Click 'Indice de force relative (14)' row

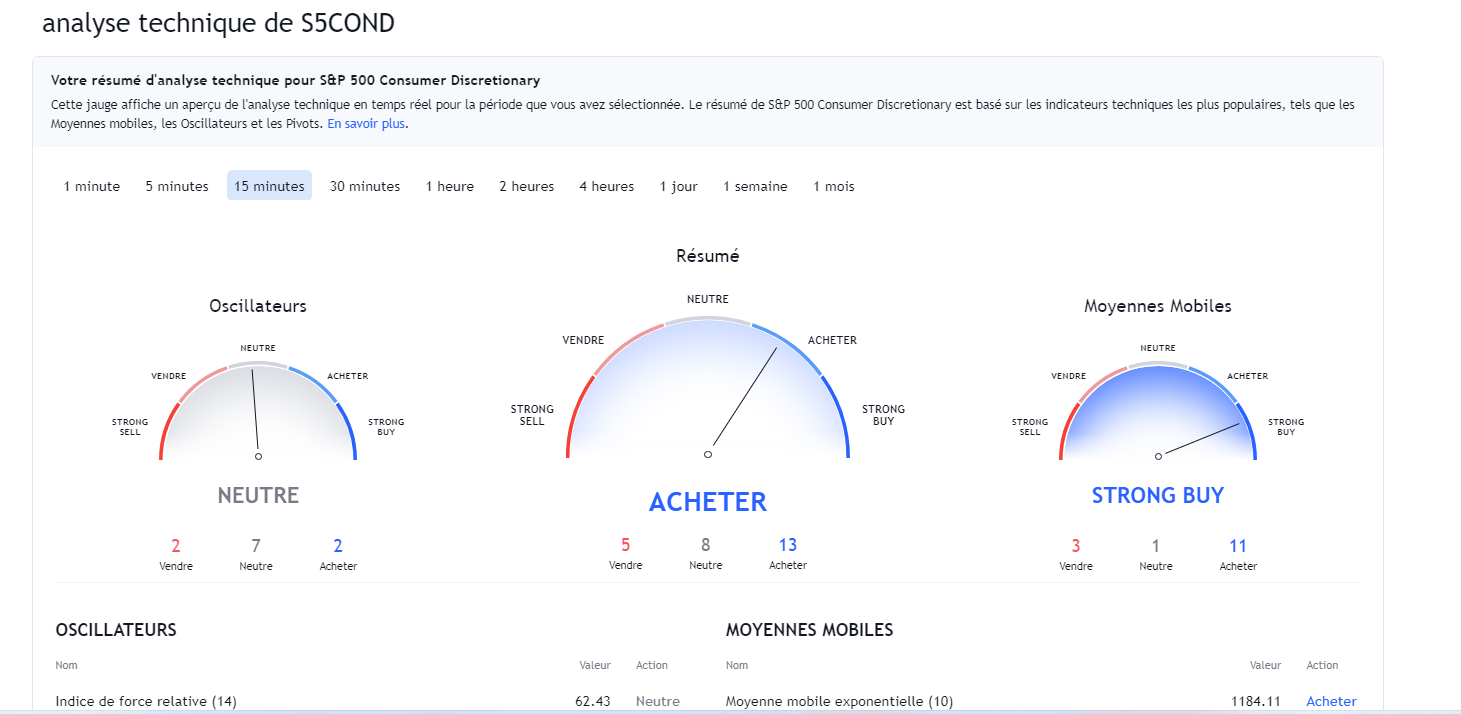[368, 701]
